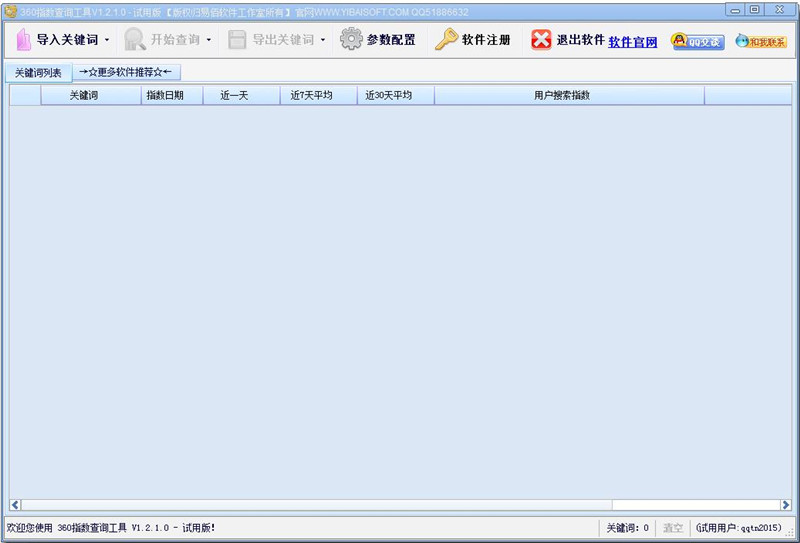This screenshot has width=800, height=543.
Task: Click the 开始查询 magnifier icon
Action: [135, 40]
